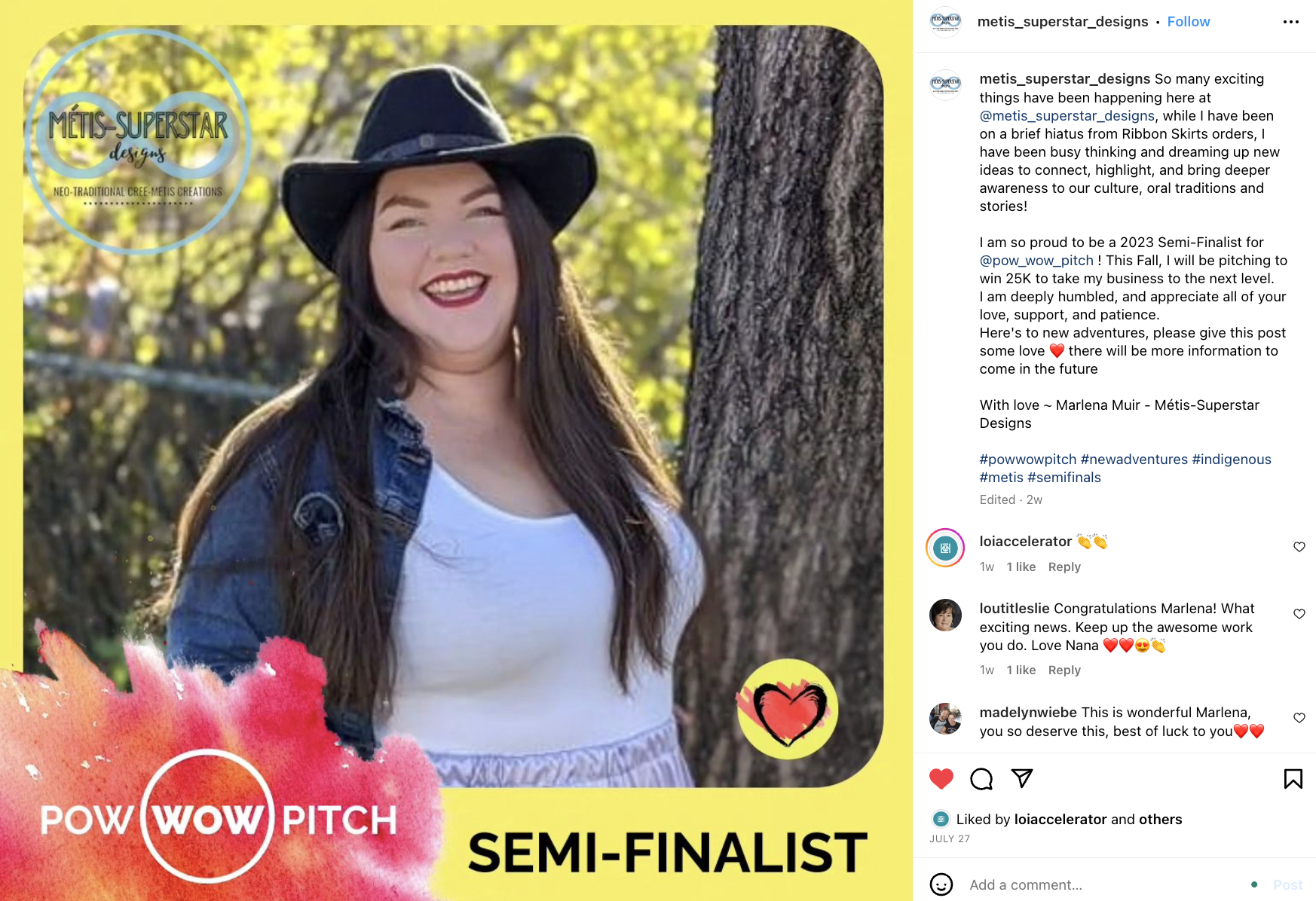Image resolution: width=1316 pixels, height=901 pixels.
Task: Open the #indigenous hashtag link
Action: tap(1232, 460)
